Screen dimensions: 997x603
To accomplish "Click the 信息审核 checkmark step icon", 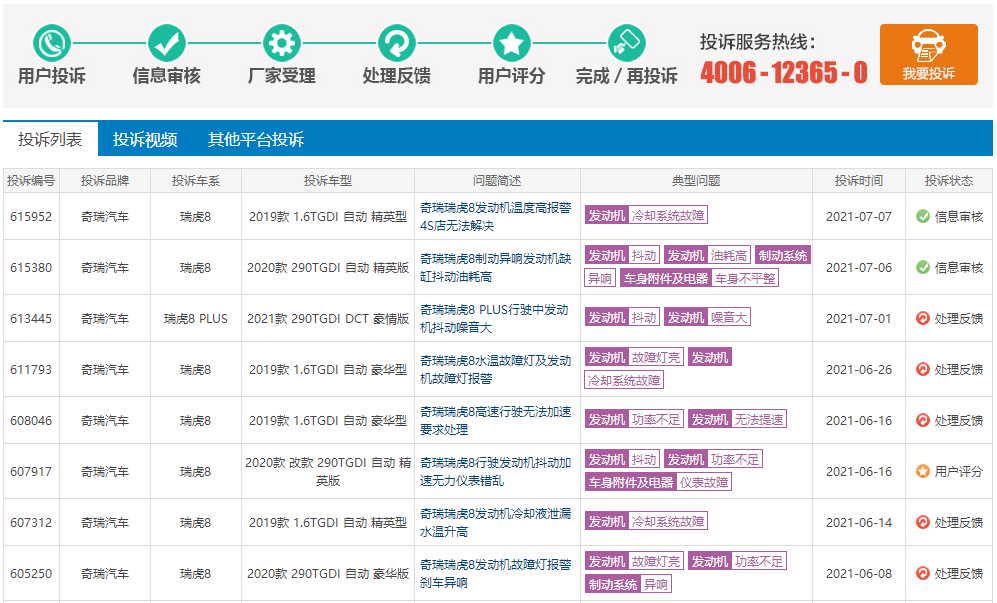I will (x=167, y=43).
